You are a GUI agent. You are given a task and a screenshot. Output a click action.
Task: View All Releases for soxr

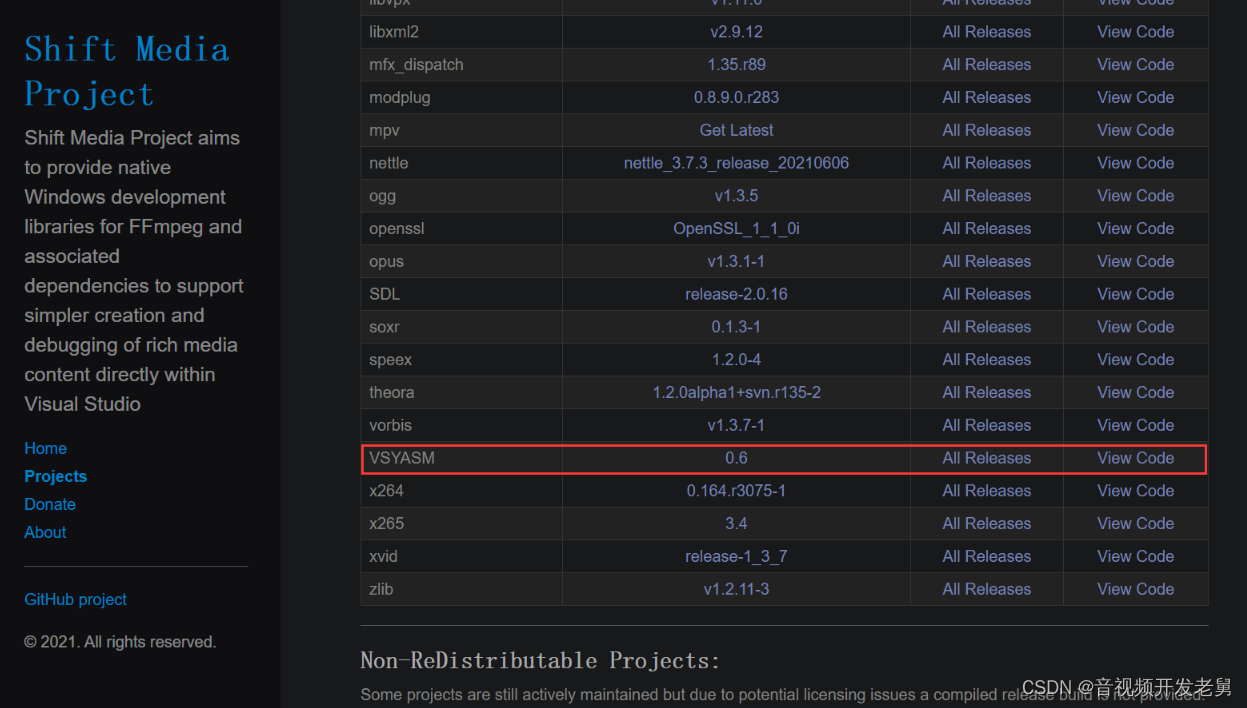(x=987, y=327)
